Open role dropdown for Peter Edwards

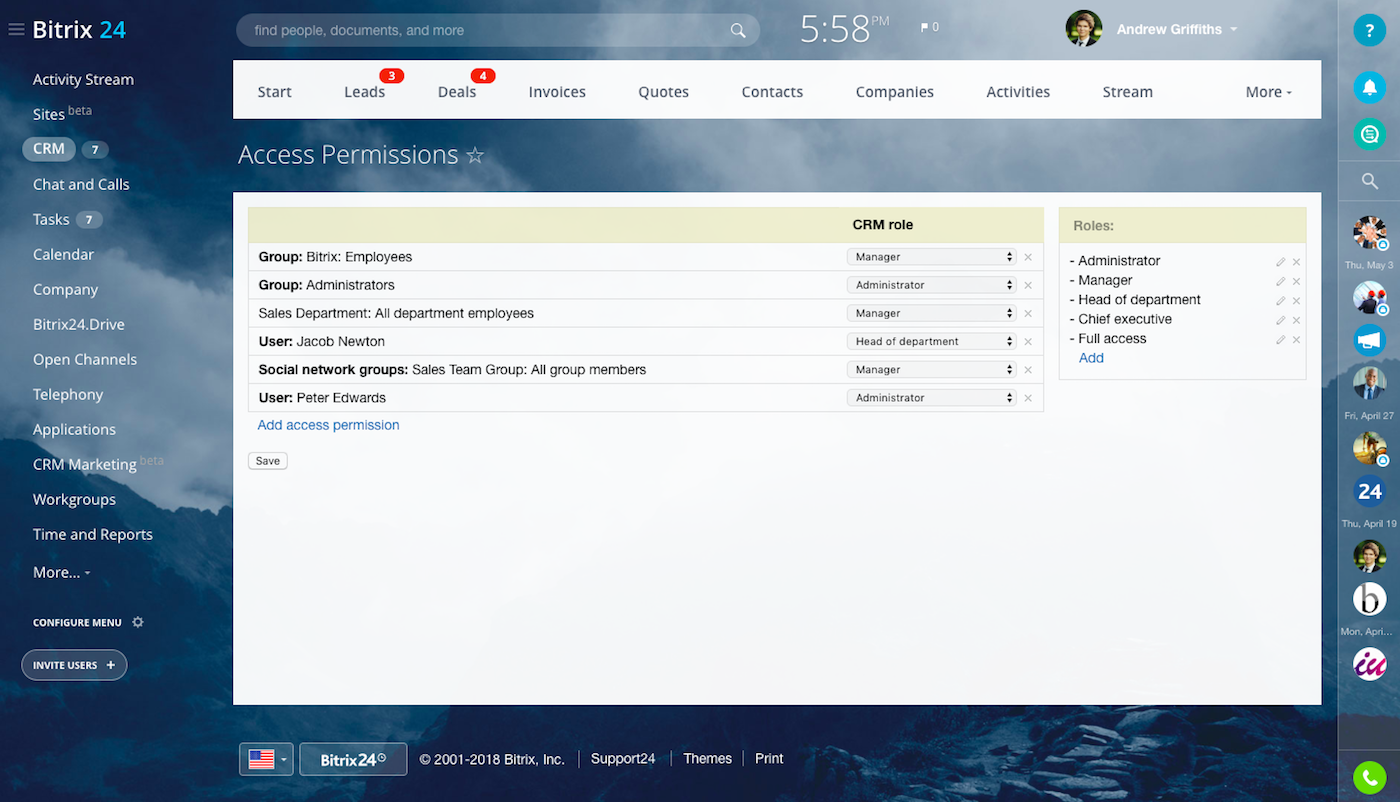coord(932,398)
